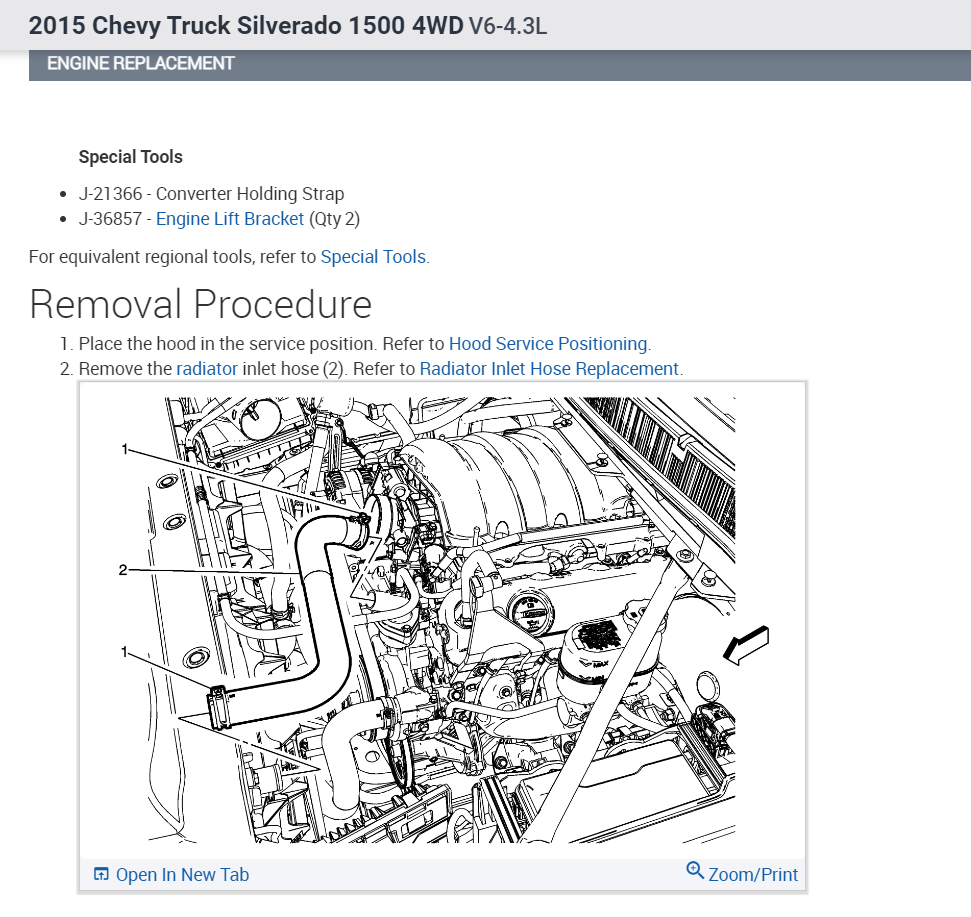Follow the Special Tools reference link
The width and height of the screenshot is (971, 917).
point(373,257)
